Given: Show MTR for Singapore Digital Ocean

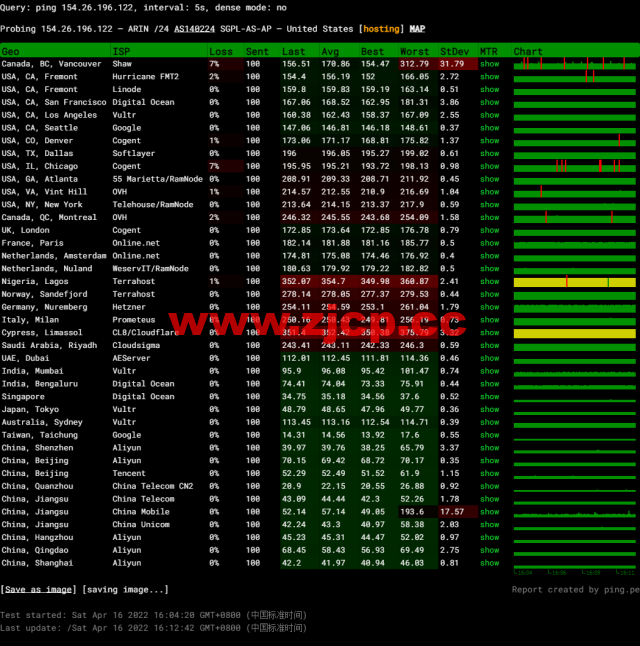Looking at the screenshot, I should coord(490,396).
